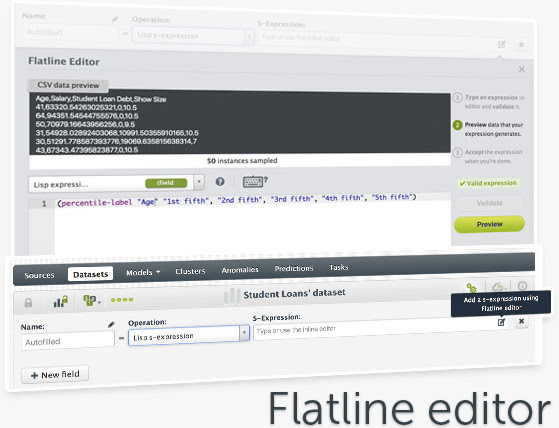
Task: Click the bar chart with lock icon
Action: [x=61, y=301]
